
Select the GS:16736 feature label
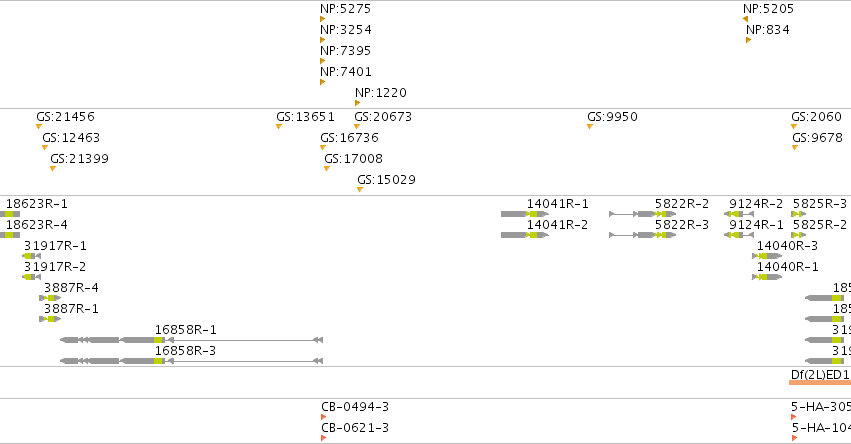[349, 138]
